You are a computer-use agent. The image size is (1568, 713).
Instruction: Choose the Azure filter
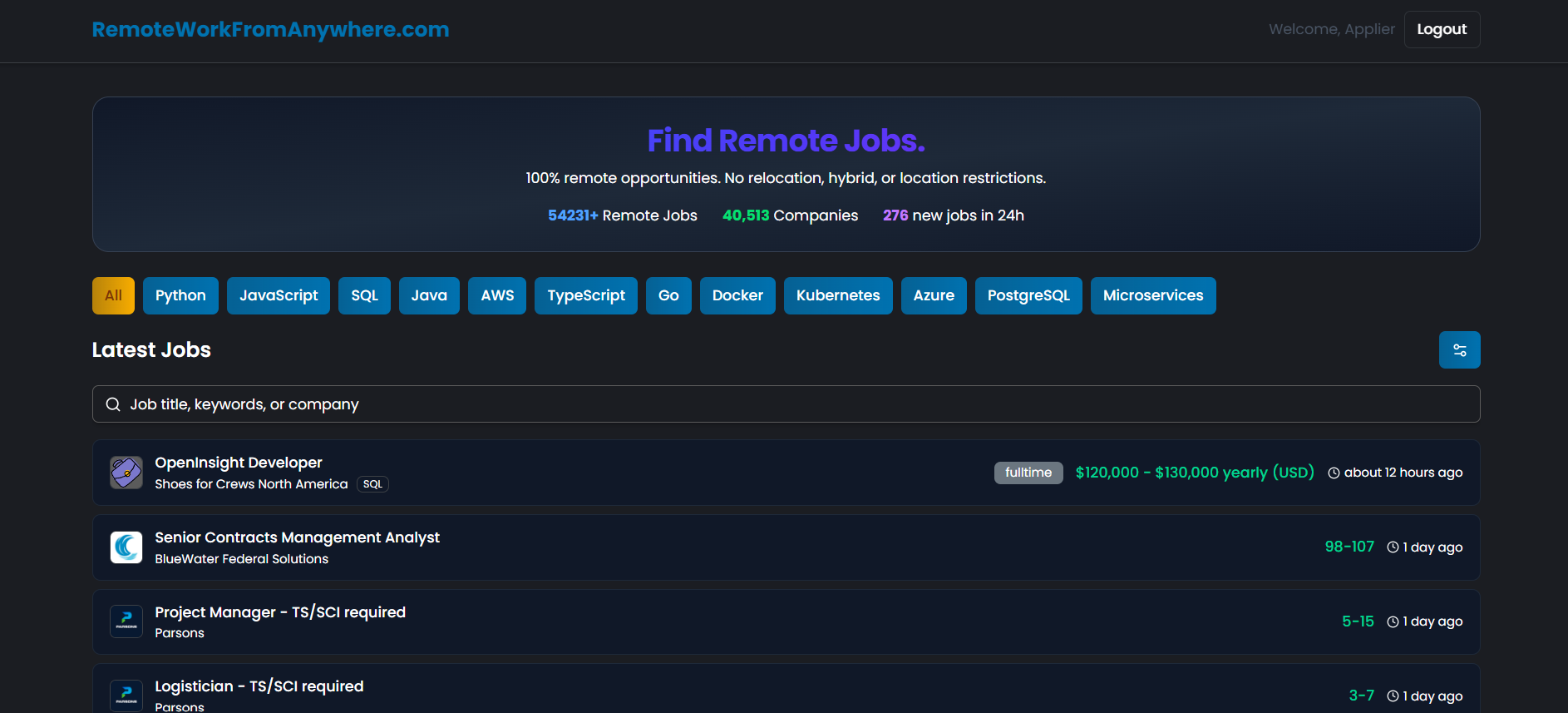[934, 295]
